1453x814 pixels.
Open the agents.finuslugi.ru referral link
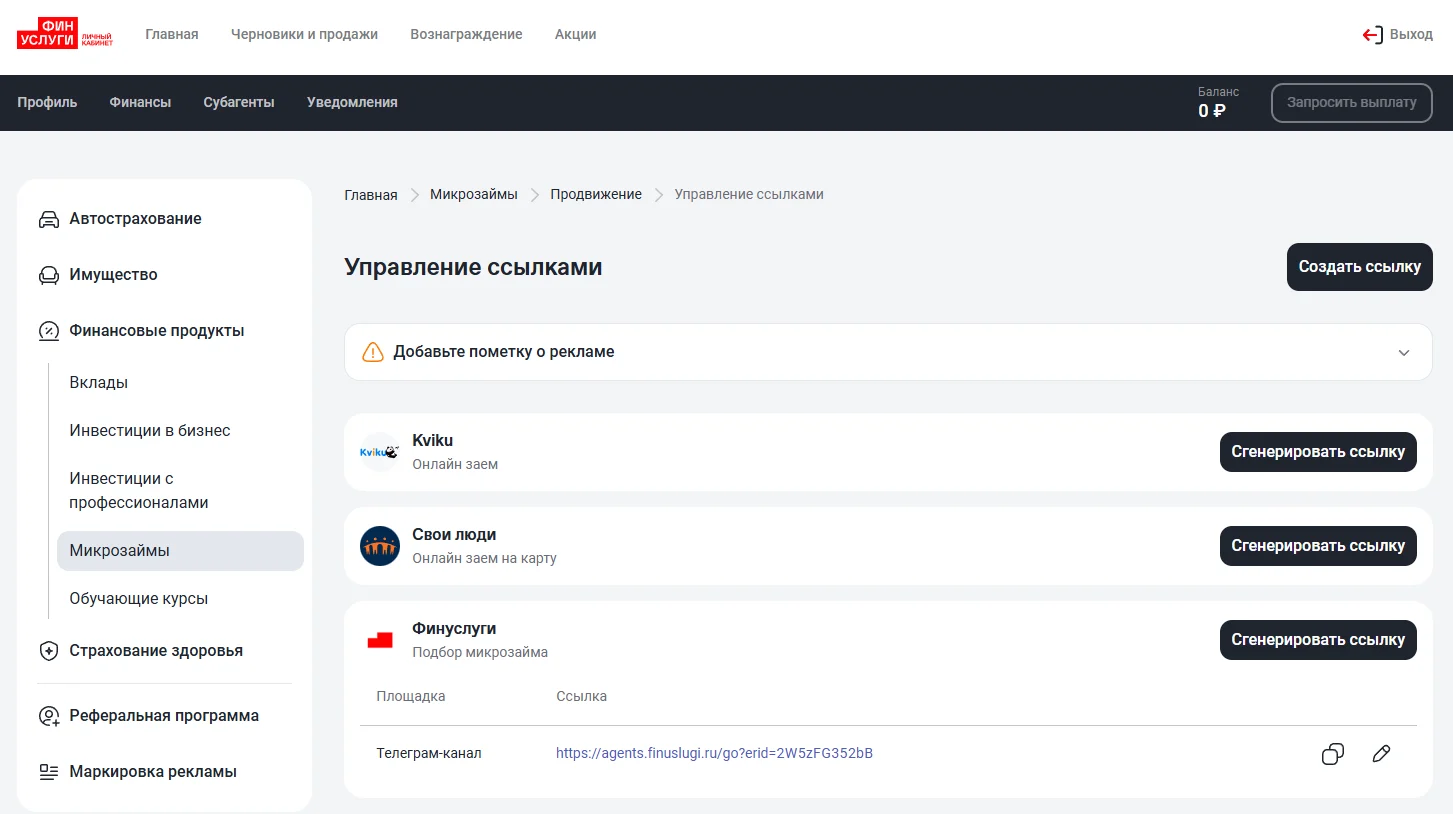click(714, 753)
